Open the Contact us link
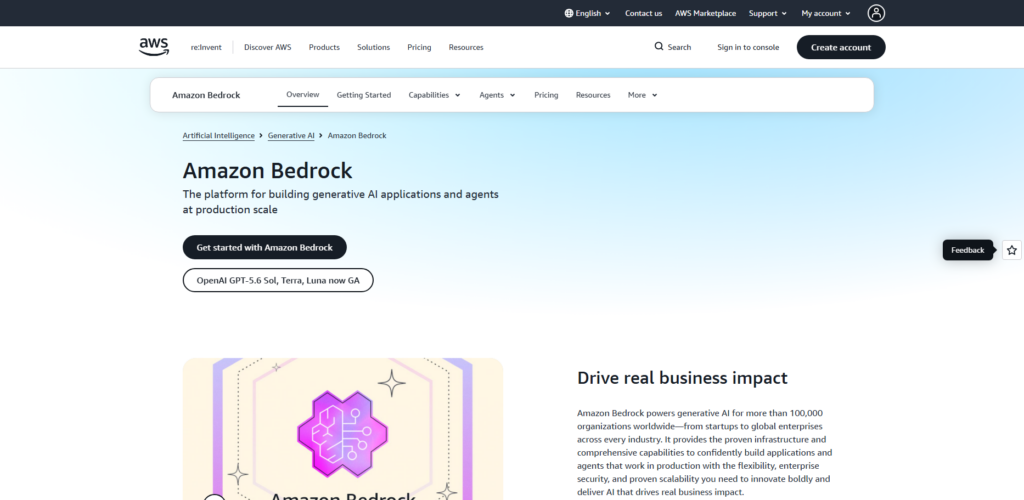 [x=643, y=13]
